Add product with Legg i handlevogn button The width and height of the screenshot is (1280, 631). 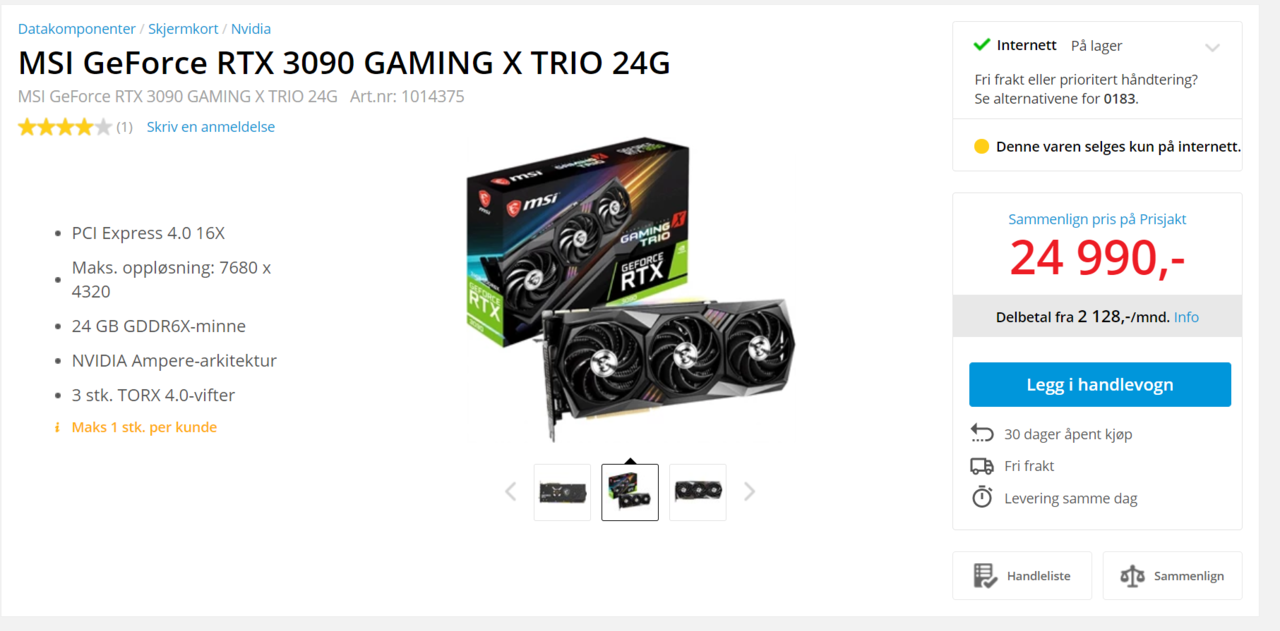tap(1100, 385)
